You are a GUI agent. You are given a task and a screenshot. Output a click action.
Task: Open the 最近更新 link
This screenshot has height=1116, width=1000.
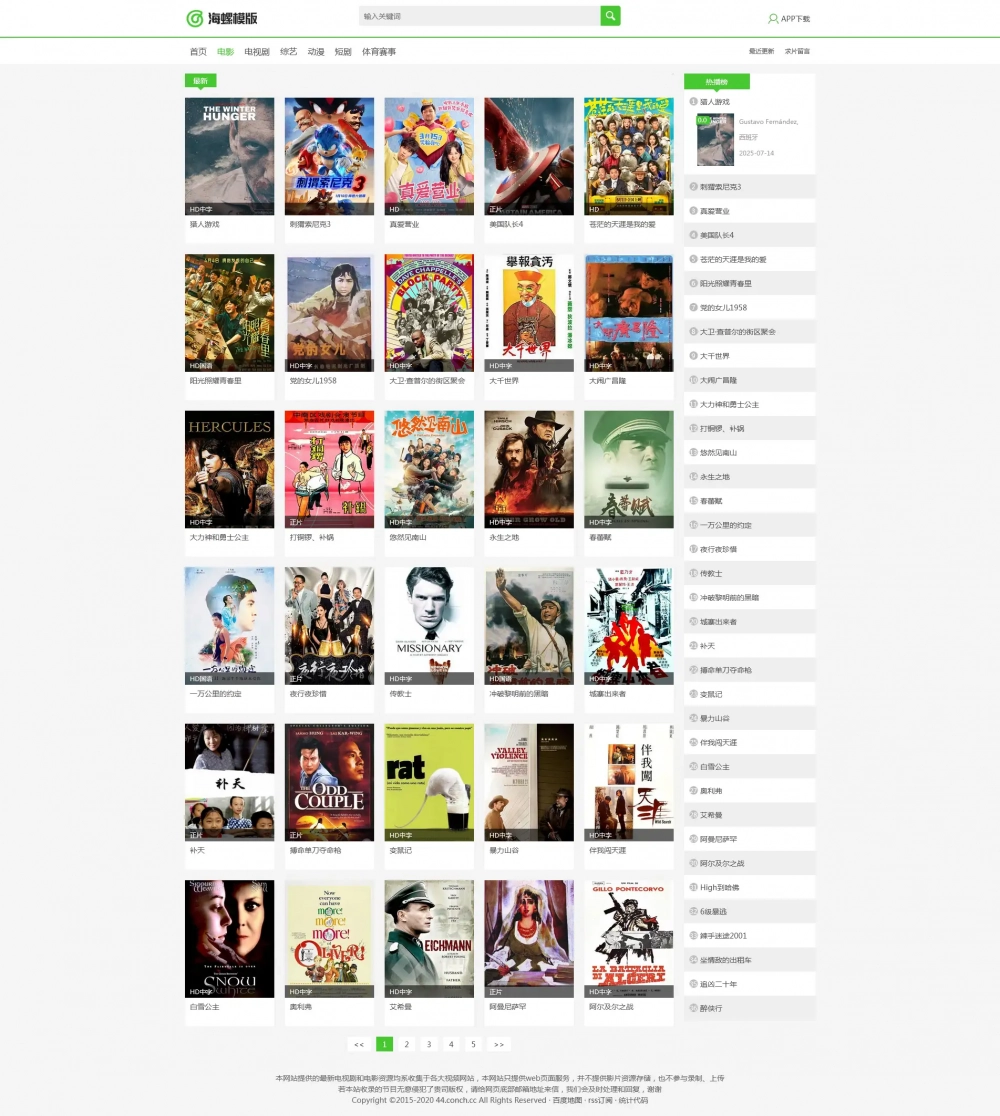pyautogui.click(x=761, y=51)
